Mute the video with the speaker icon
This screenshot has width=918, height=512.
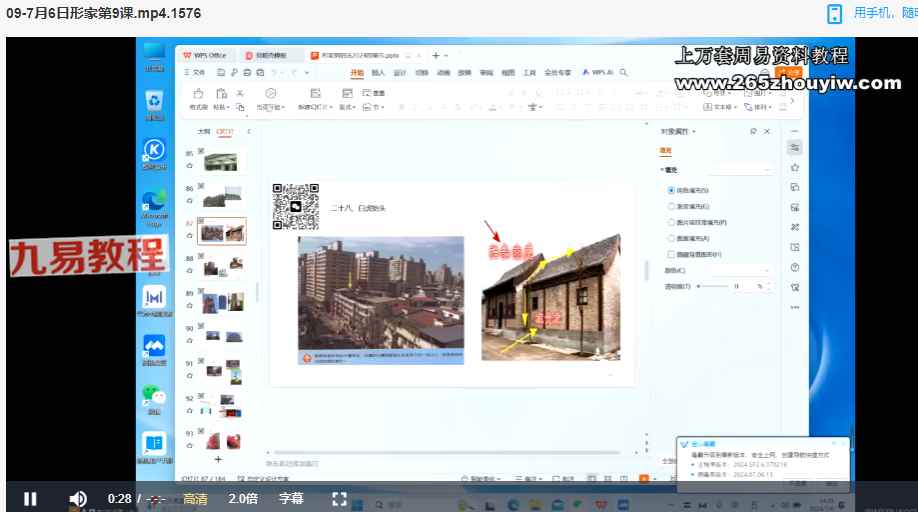coord(78,499)
